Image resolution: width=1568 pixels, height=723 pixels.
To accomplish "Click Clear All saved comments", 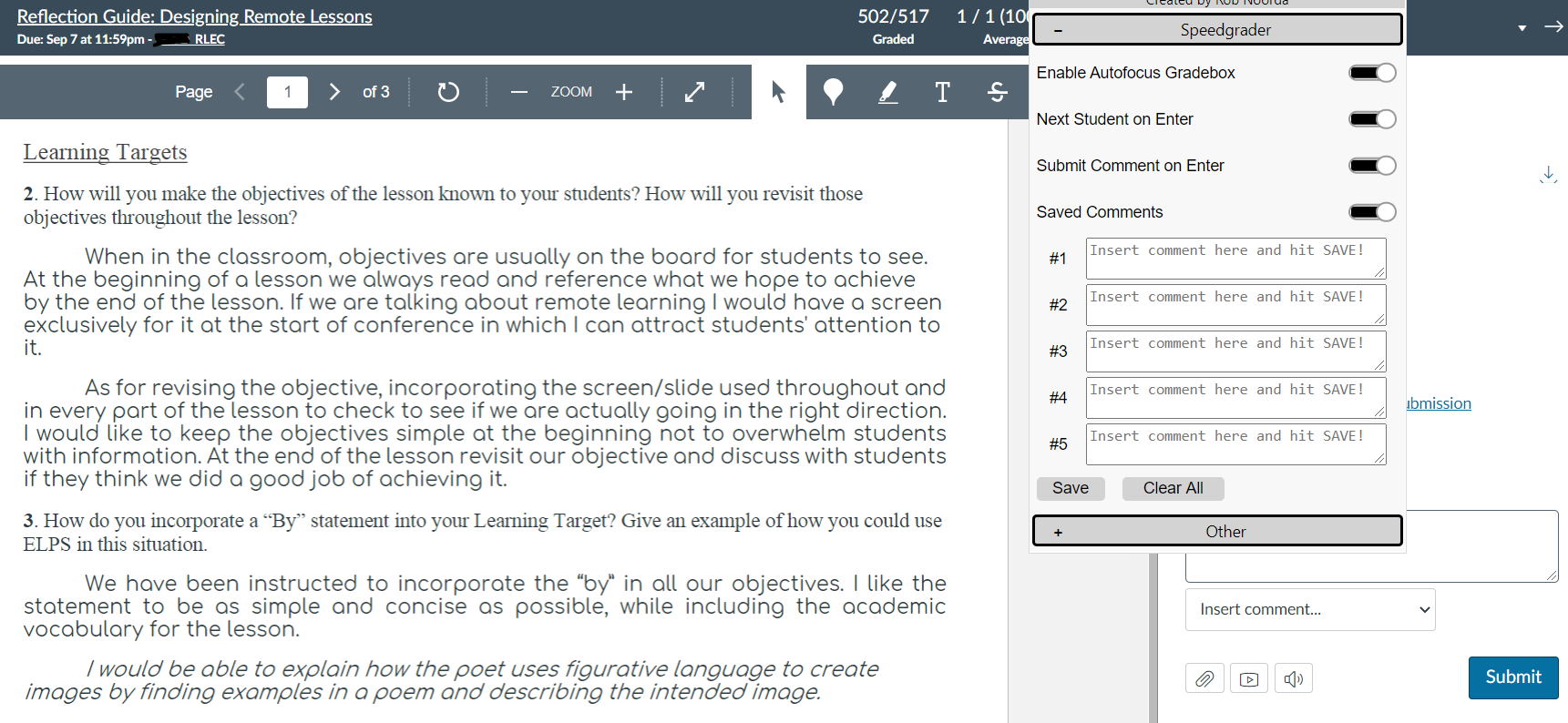I will pos(1173,488).
